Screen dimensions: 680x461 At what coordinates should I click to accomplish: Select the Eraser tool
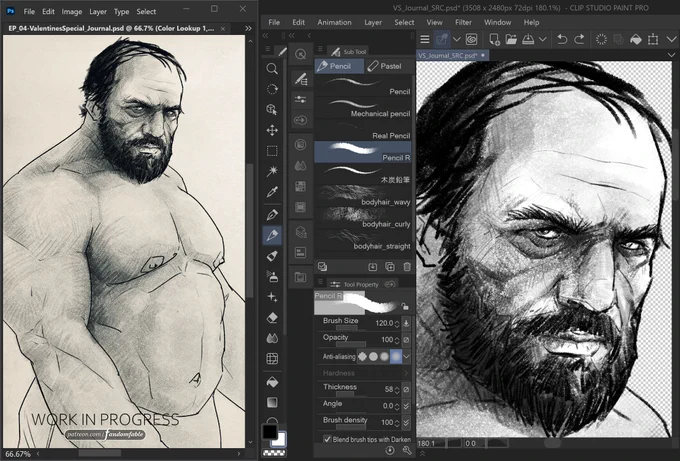(x=272, y=318)
